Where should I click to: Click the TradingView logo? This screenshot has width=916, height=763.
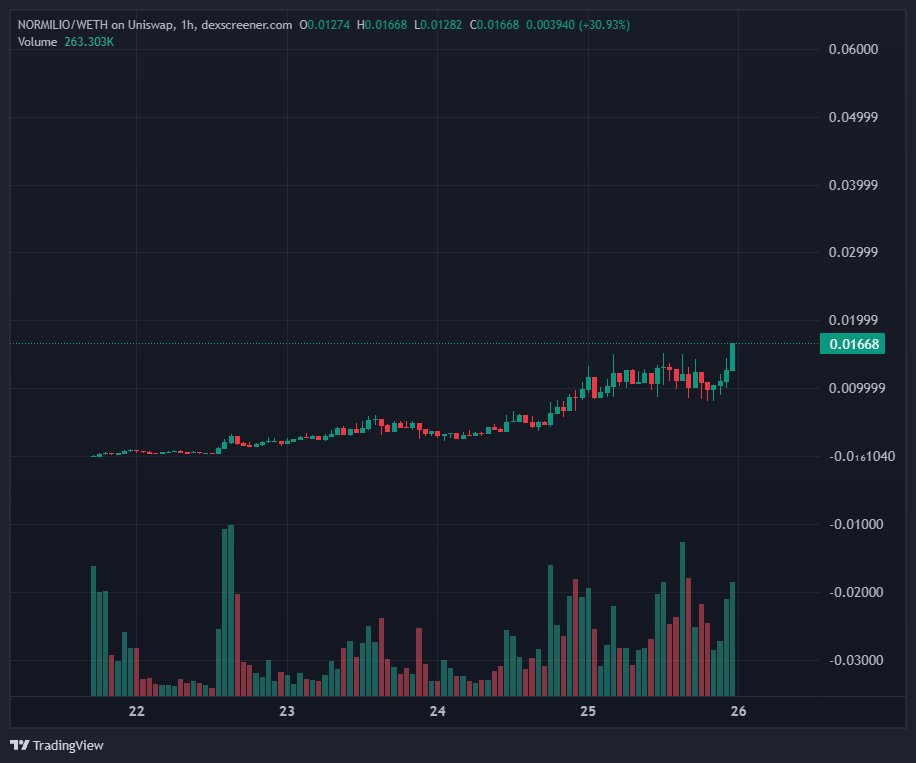pyautogui.click(x=57, y=745)
